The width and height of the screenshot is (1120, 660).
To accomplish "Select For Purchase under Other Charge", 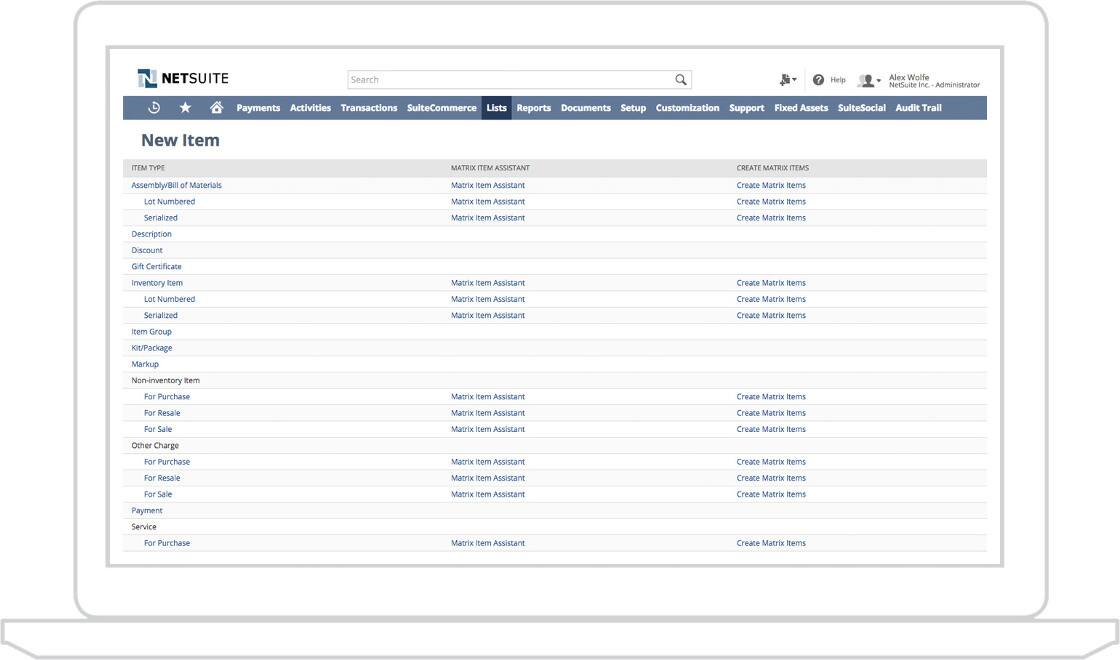I will [x=167, y=461].
